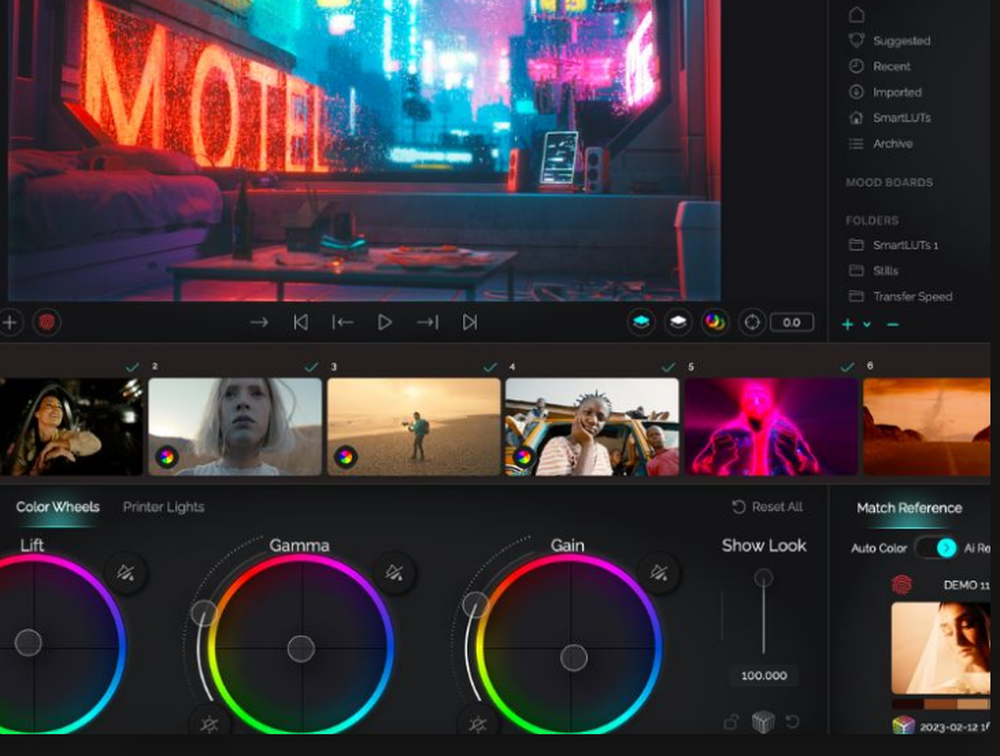Viewport: 1000px width, 756px height.
Task: Toggle the cyan layers view icon
Action: pos(641,322)
